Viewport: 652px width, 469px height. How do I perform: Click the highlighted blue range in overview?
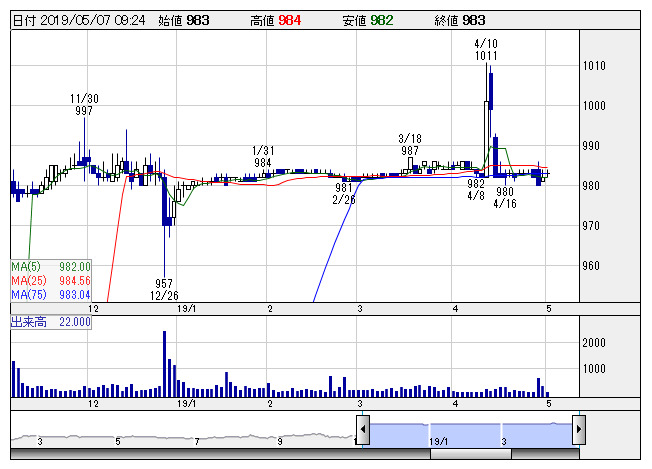(x=471, y=435)
